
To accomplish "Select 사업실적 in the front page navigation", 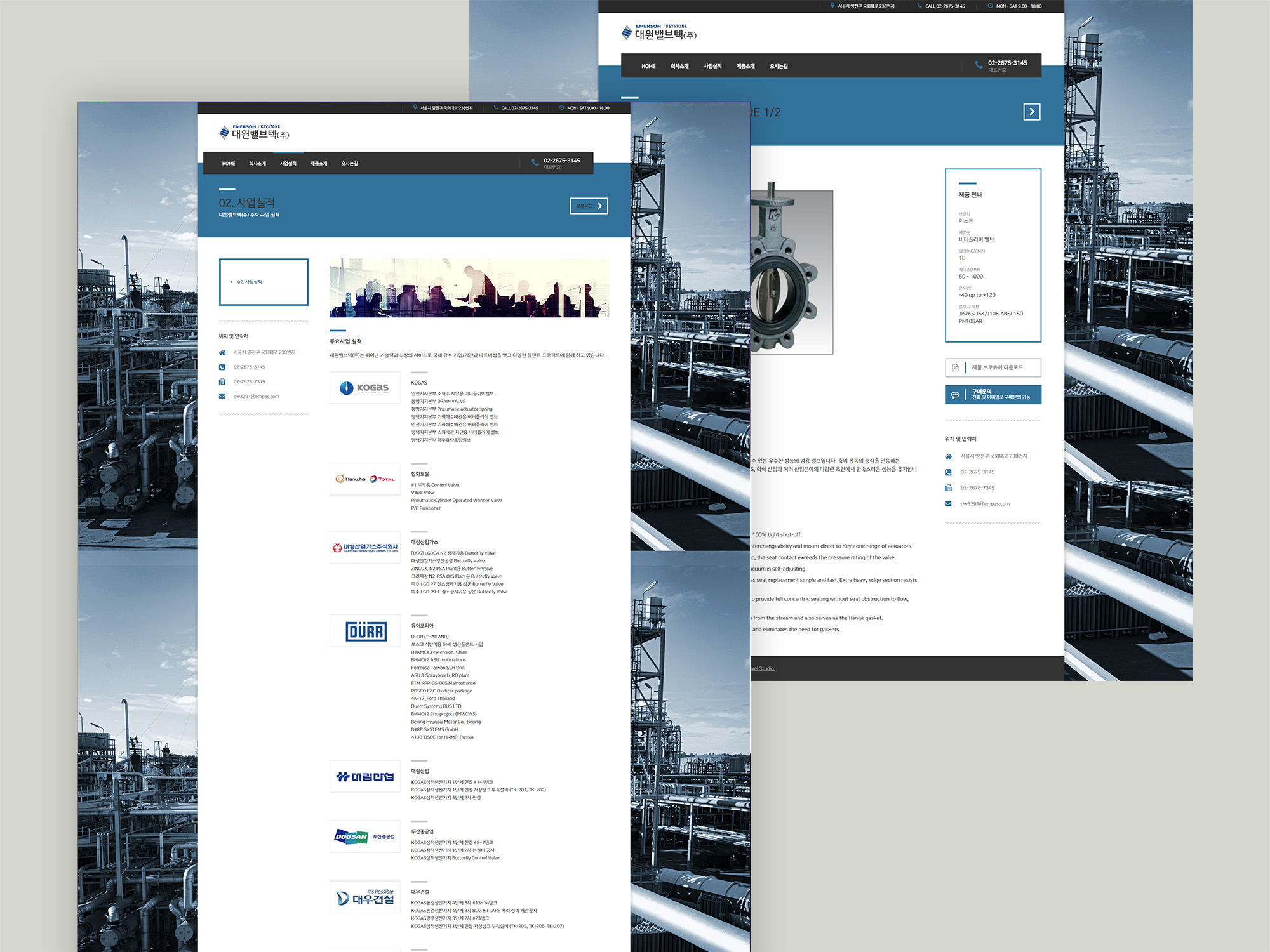I will pyautogui.click(x=288, y=164).
